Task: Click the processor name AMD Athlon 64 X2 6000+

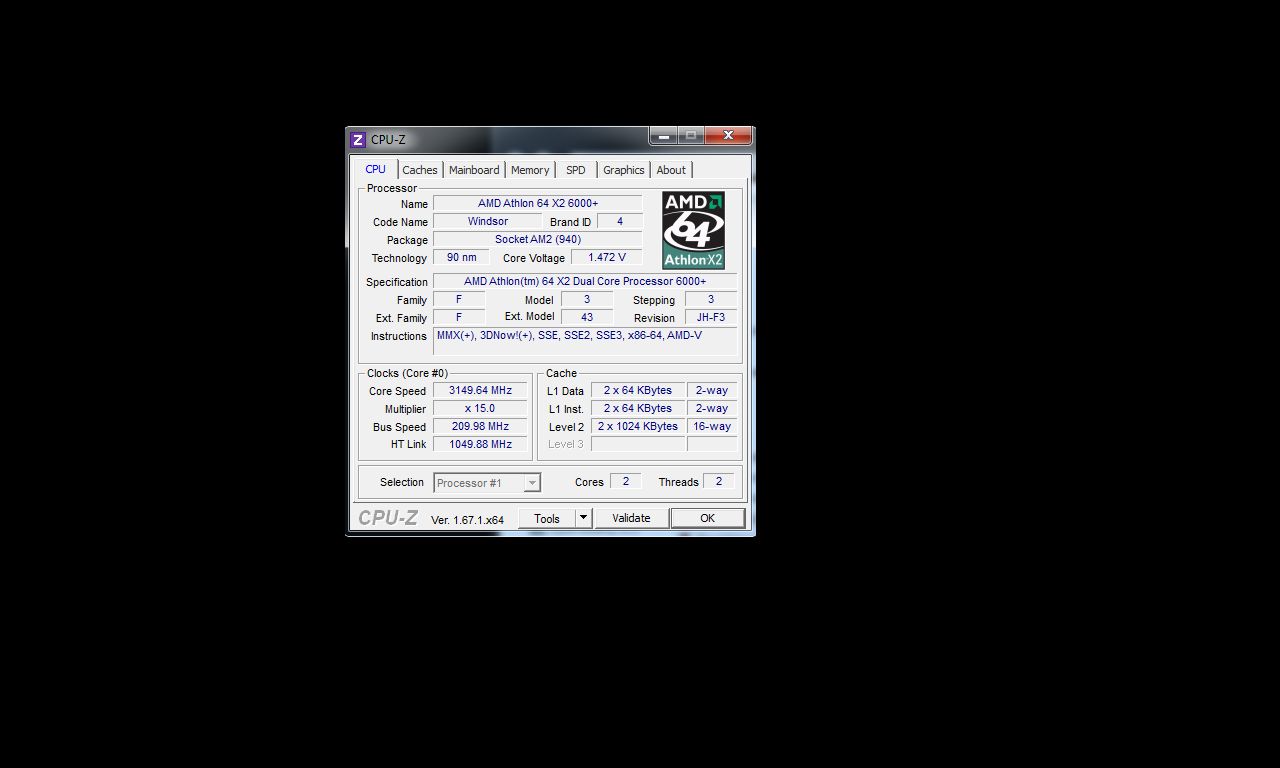Action: coord(538,204)
